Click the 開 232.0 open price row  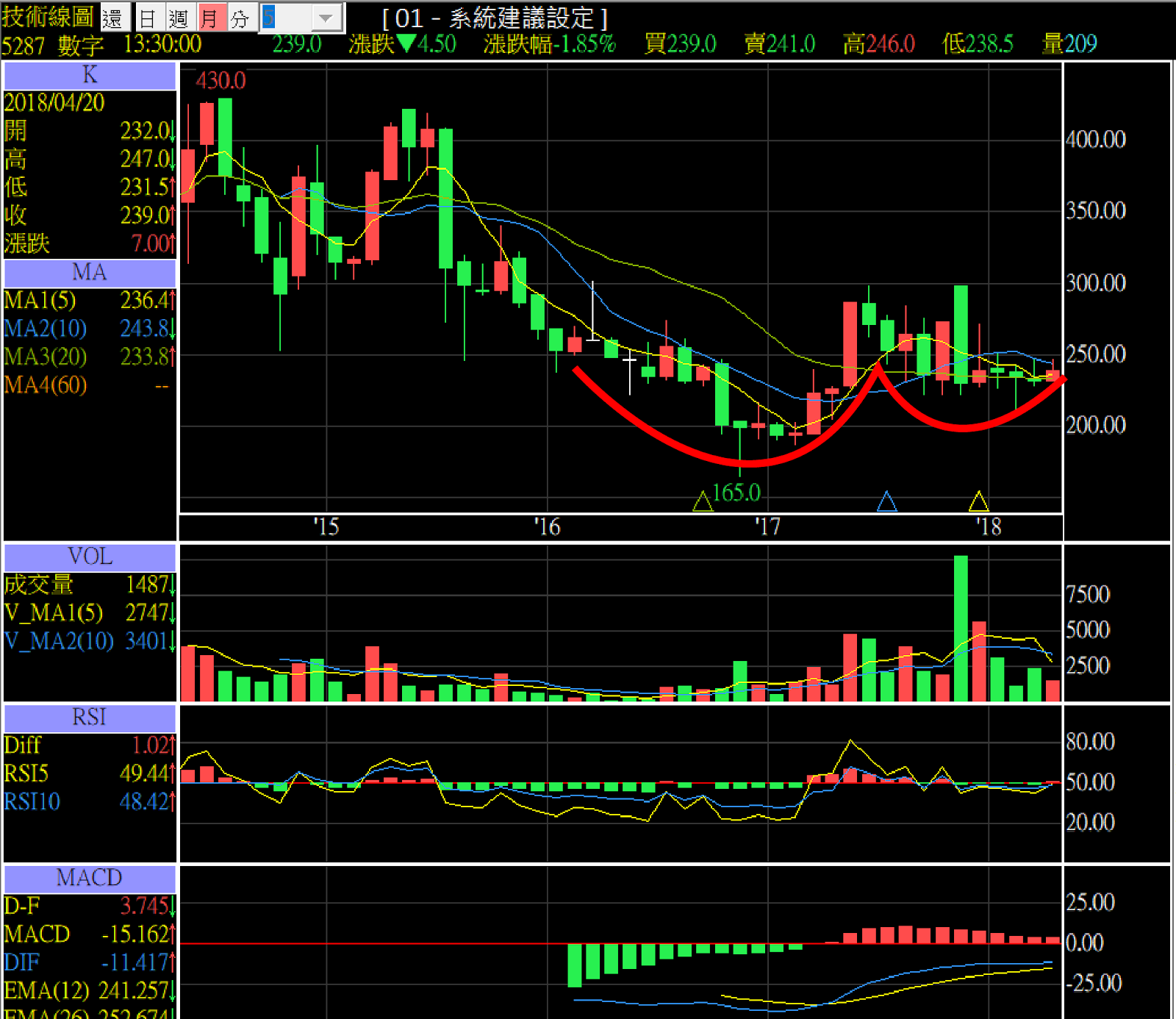(x=90, y=131)
